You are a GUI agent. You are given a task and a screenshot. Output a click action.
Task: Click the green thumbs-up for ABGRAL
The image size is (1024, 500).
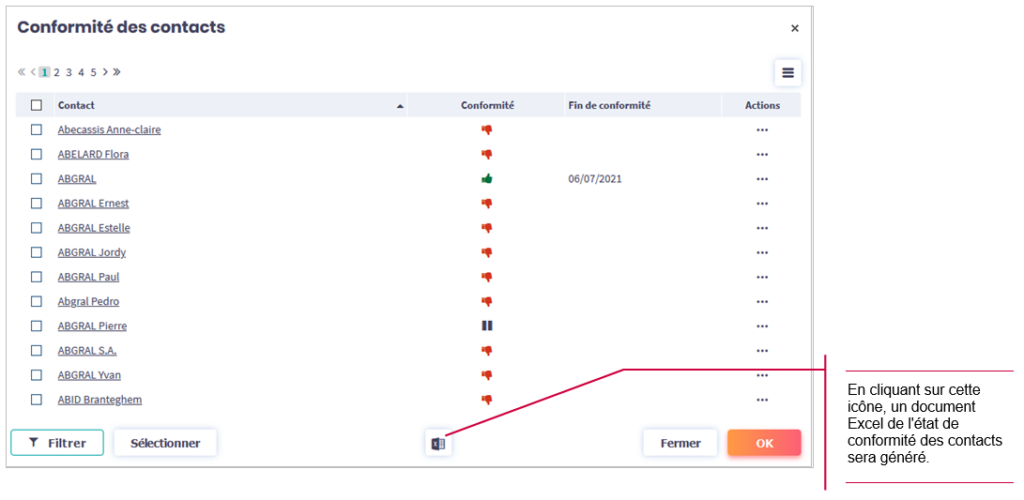tap(487, 179)
